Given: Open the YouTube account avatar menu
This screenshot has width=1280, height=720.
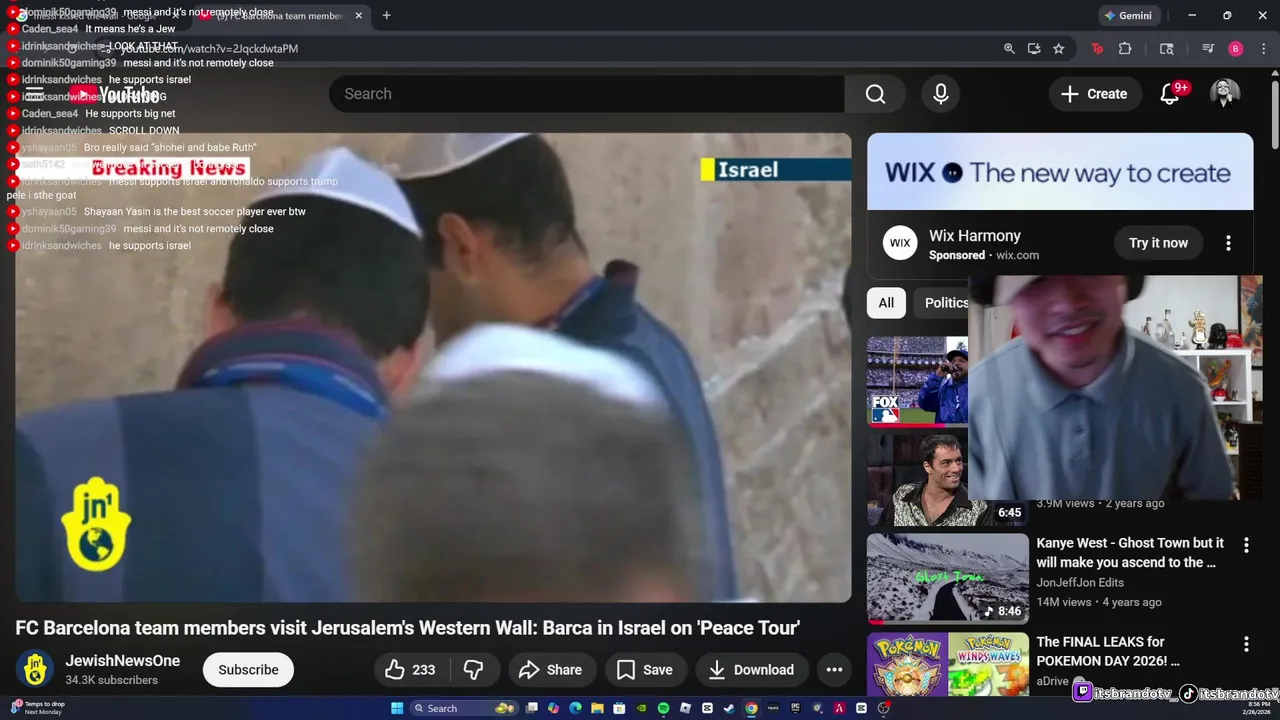Looking at the screenshot, I should pyautogui.click(x=1225, y=94).
